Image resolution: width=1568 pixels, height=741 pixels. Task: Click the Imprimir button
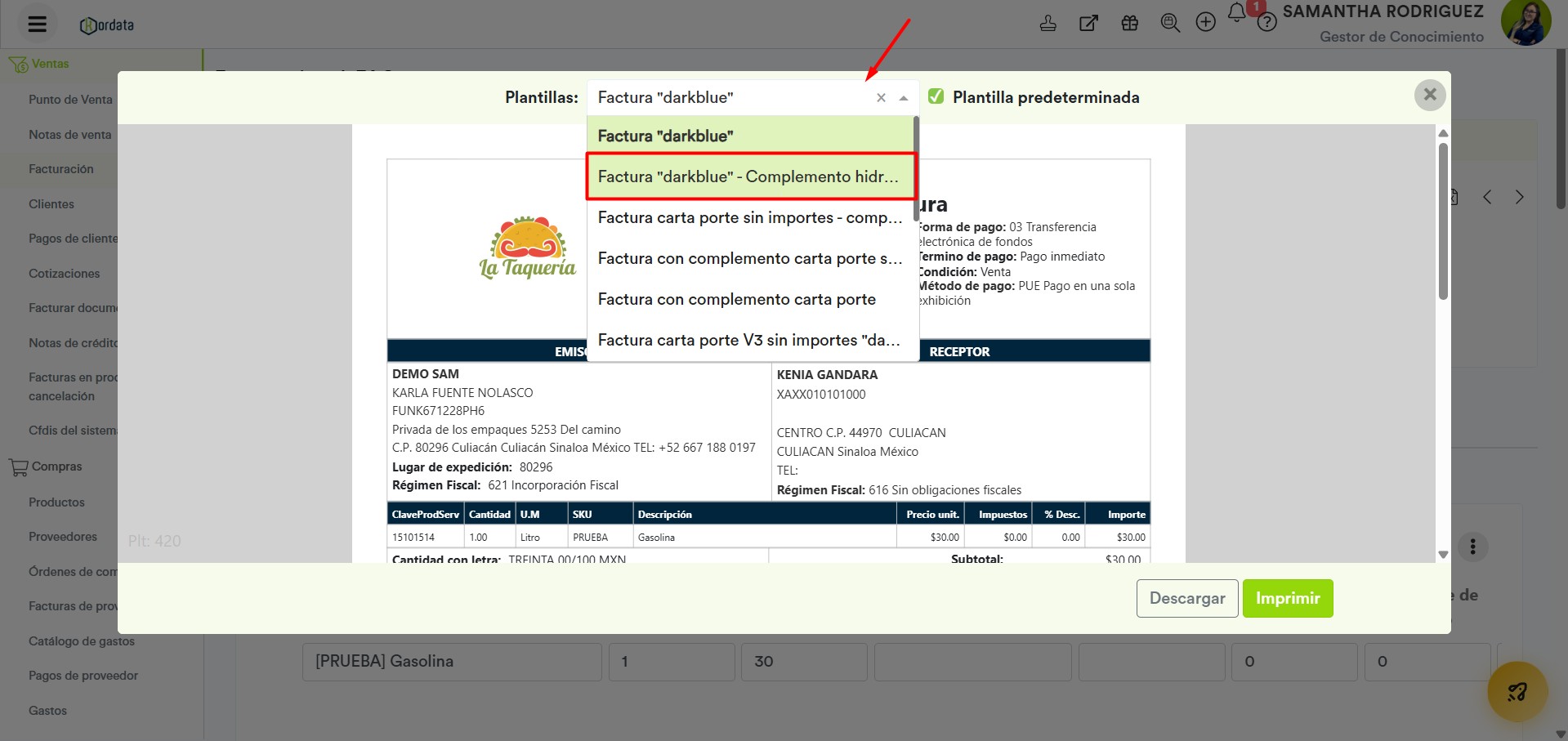tap(1288, 598)
